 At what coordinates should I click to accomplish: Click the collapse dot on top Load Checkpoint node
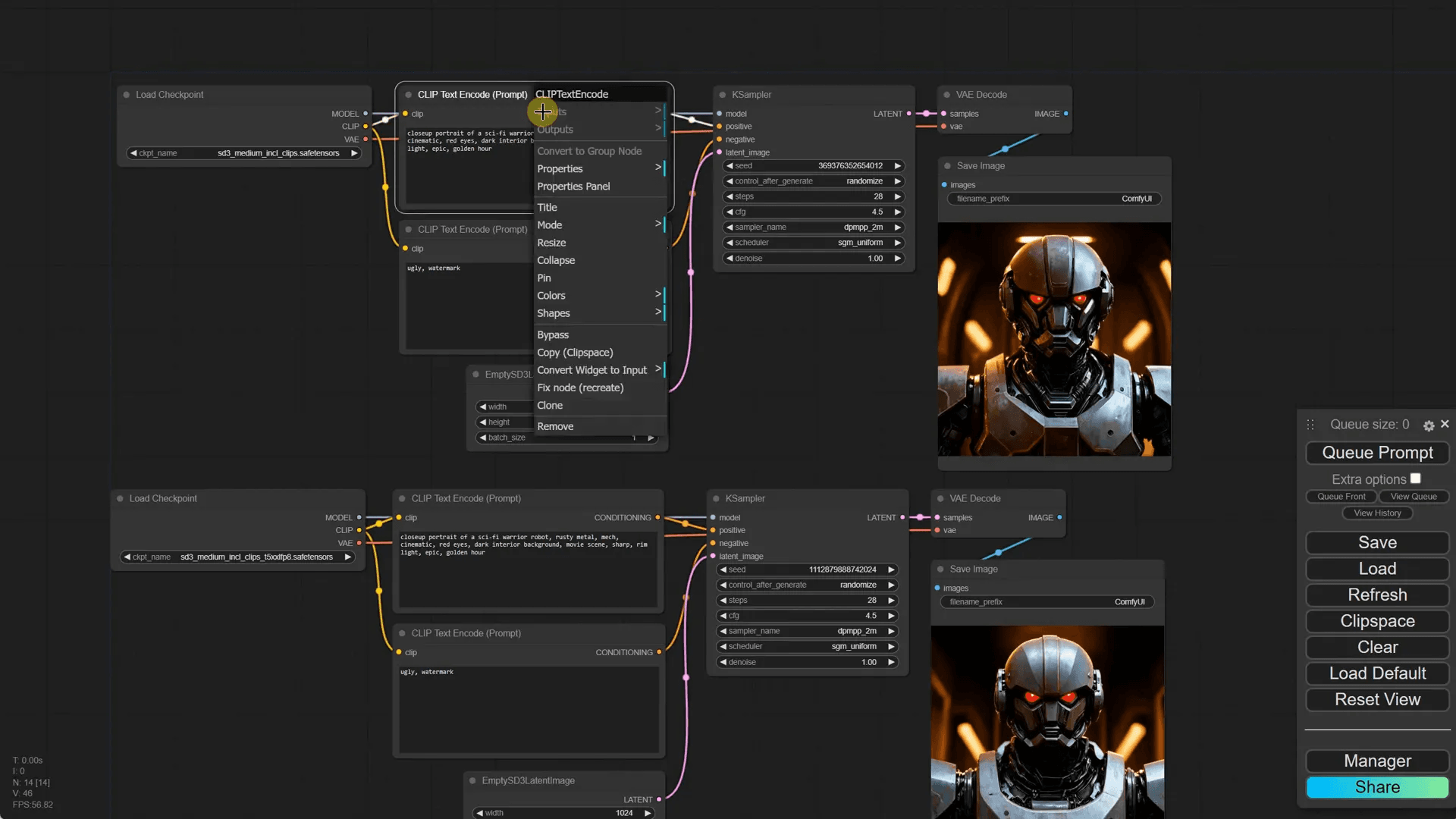(127, 95)
